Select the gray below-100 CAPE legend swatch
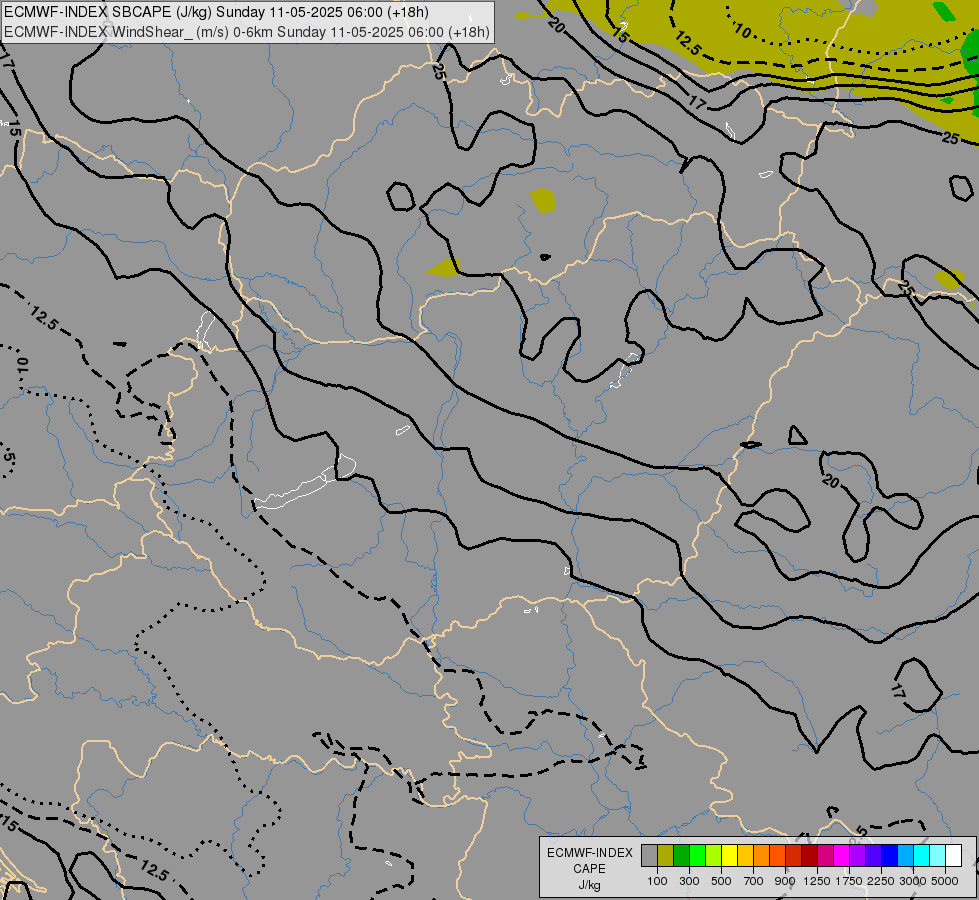Screen dimensions: 979x900 (649, 855)
